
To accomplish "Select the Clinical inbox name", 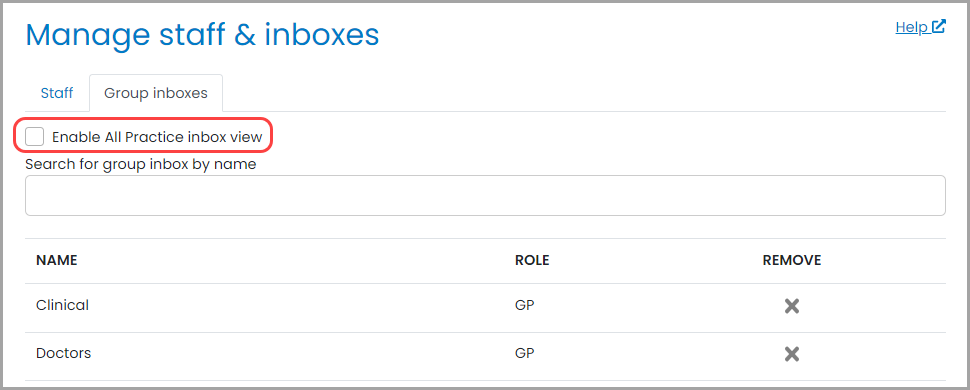I will [62, 305].
